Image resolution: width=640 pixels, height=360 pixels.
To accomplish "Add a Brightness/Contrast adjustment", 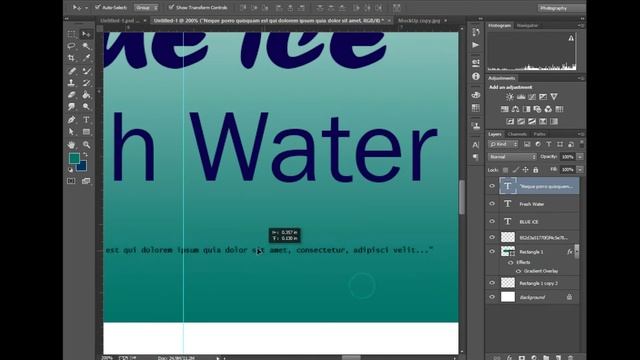I will tap(510, 97).
